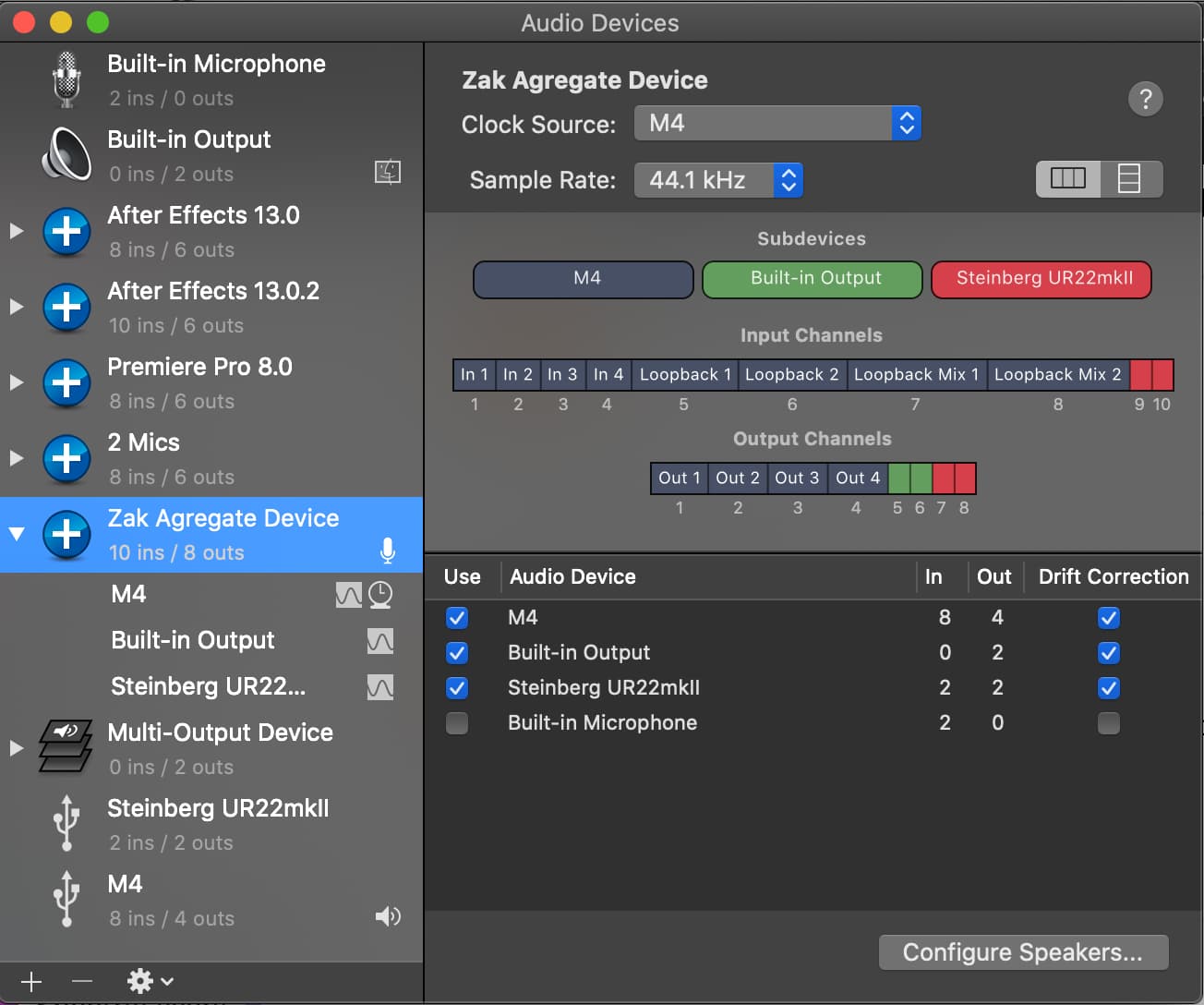This screenshot has height=1005, width=1204.
Task: Collapse the Zak Agregate Device subdevice list
Action: (x=17, y=534)
